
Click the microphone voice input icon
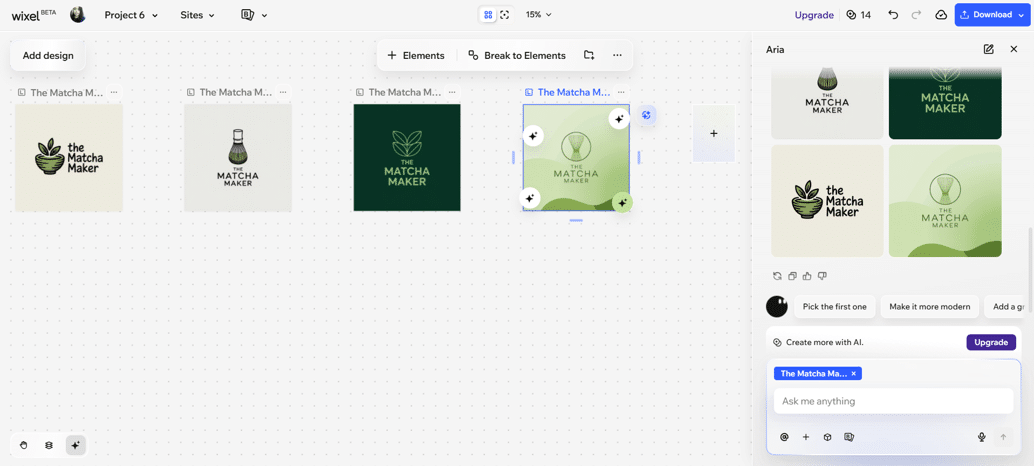click(981, 437)
